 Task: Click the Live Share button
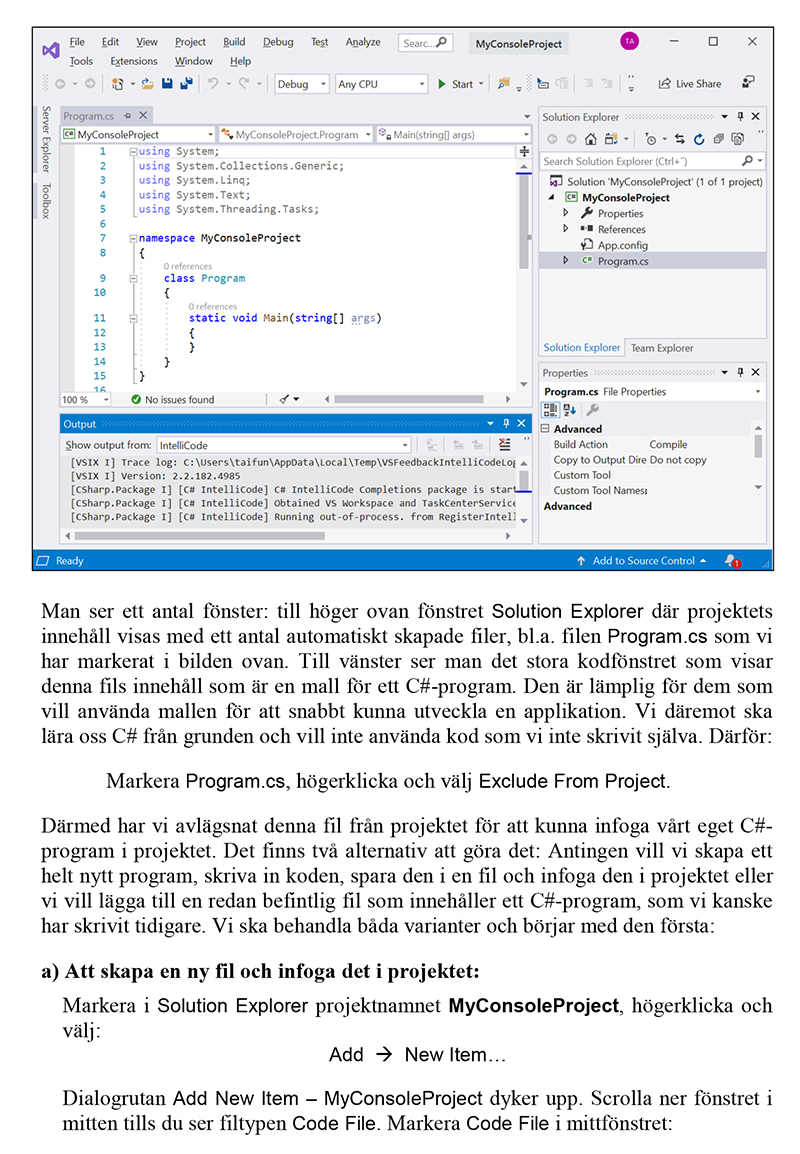(x=690, y=84)
